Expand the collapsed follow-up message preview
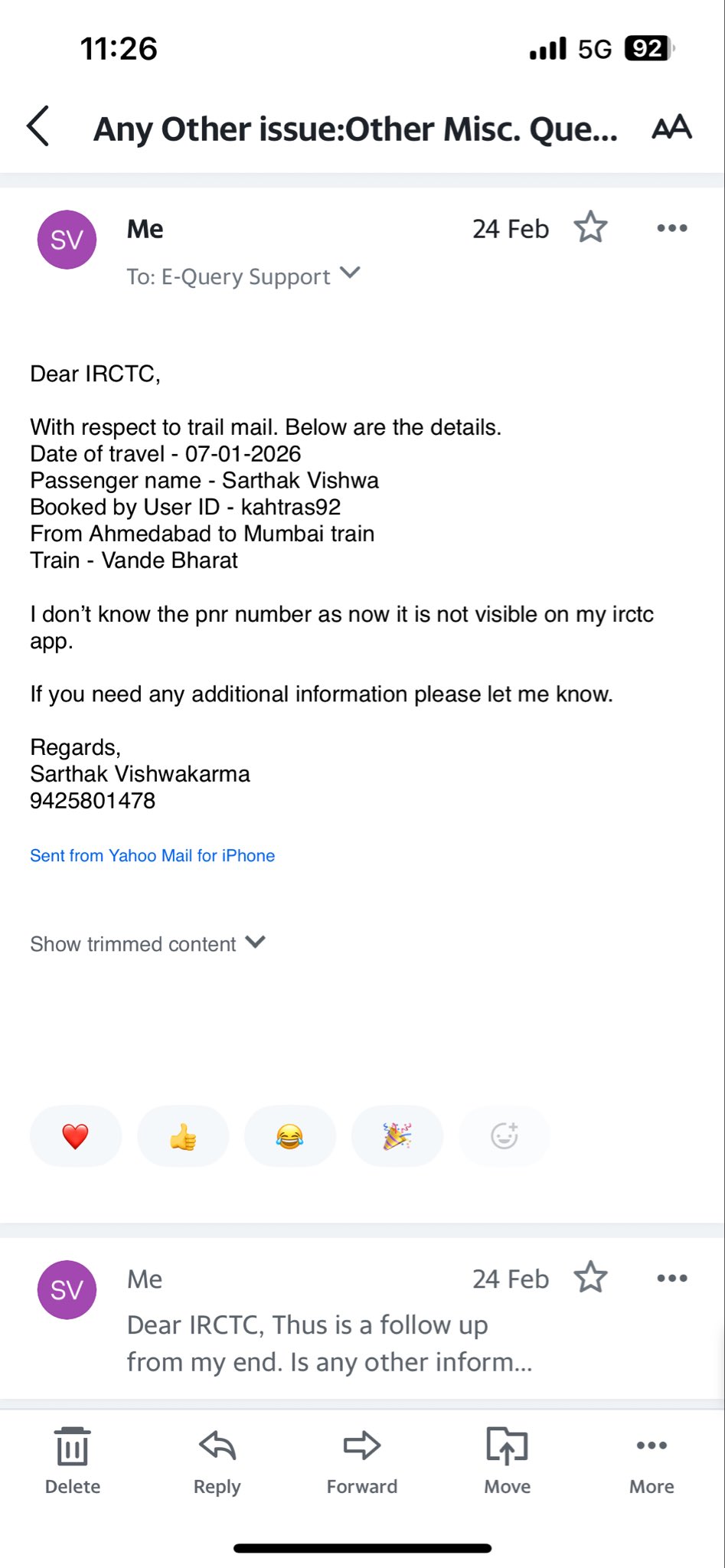This screenshot has width=725, height=1568. coord(329,1344)
